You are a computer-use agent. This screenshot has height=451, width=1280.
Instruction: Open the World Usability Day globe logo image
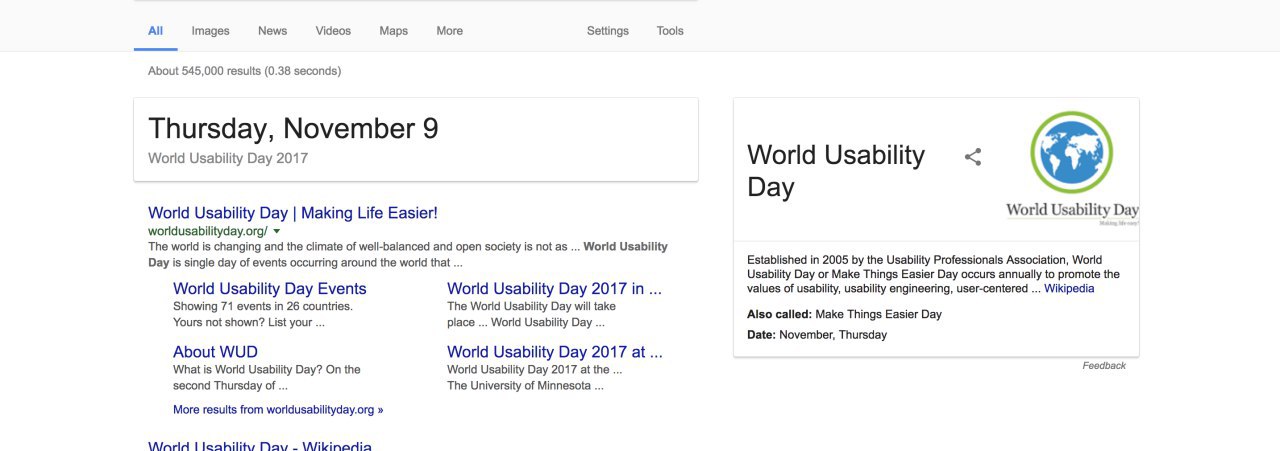coord(1072,169)
